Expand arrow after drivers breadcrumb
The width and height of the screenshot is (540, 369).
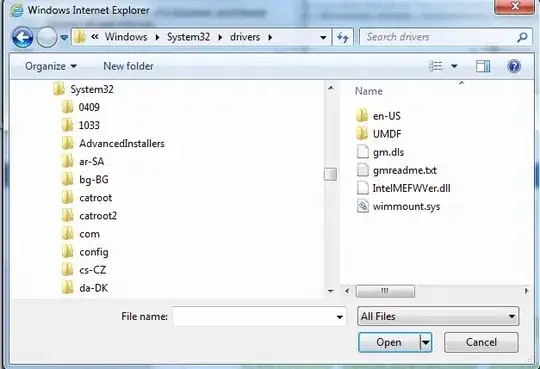[270, 37]
